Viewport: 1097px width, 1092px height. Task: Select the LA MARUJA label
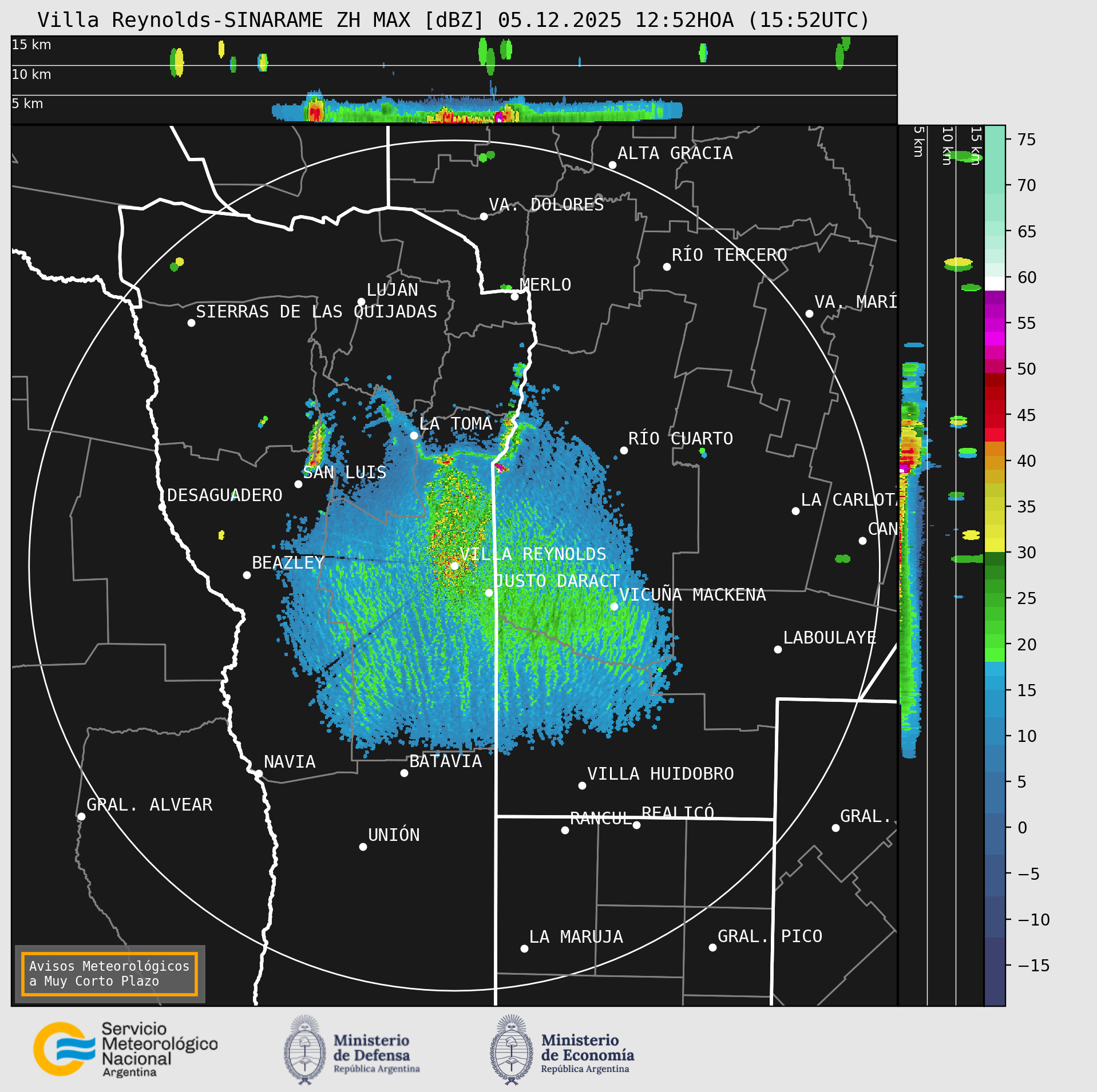point(576,937)
